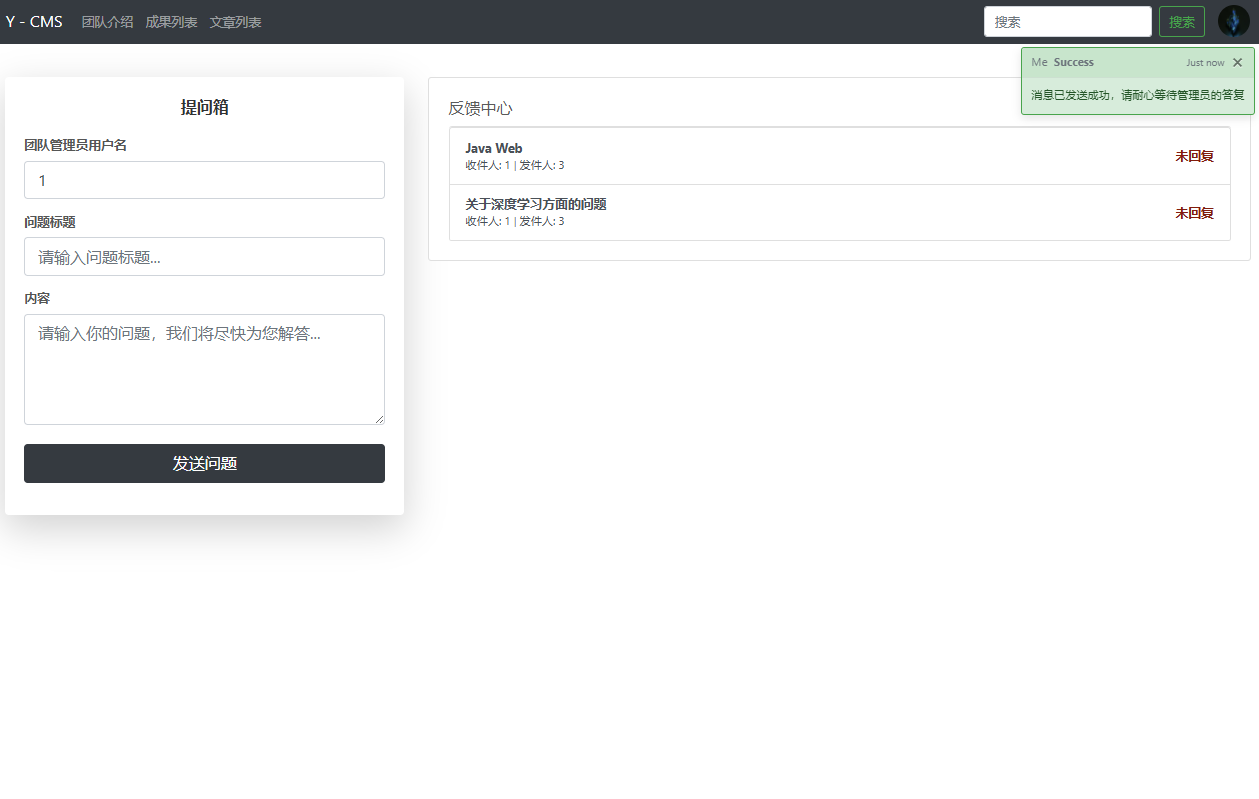Click the user avatar icon in navbar

point(1233,21)
